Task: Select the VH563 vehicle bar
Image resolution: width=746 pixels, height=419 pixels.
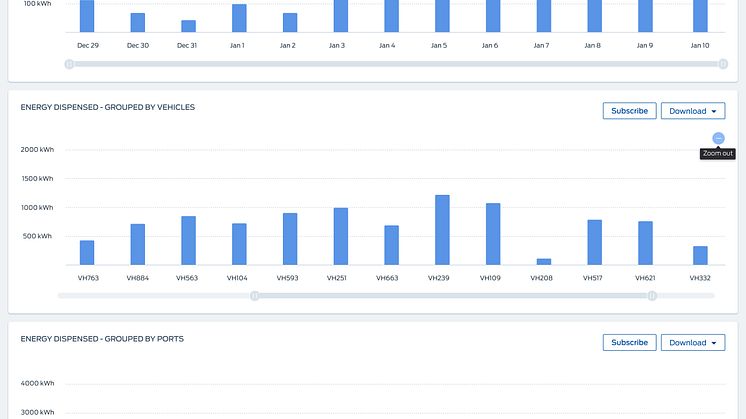Action: pyautogui.click(x=188, y=240)
